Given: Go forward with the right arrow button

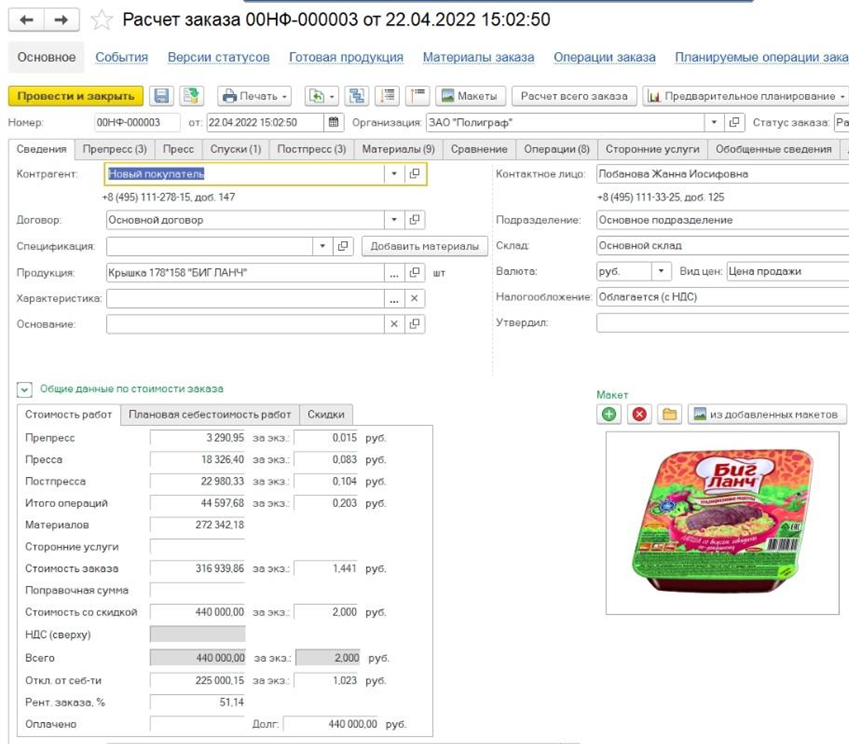Looking at the screenshot, I should tap(61, 20).
